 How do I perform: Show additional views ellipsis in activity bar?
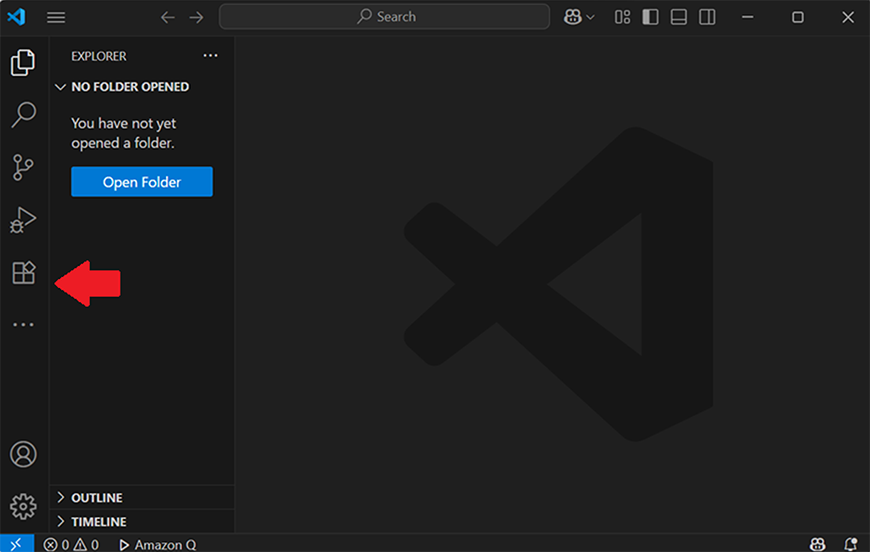pyautogui.click(x=23, y=325)
